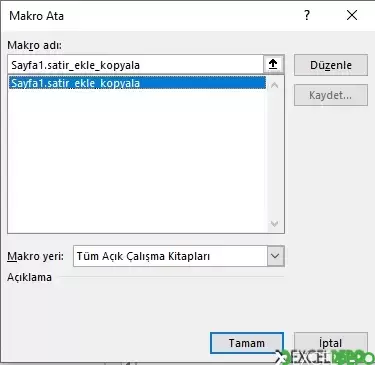Collapse dialog using the up-arrow icon
375x365 pixels.
coord(273,64)
